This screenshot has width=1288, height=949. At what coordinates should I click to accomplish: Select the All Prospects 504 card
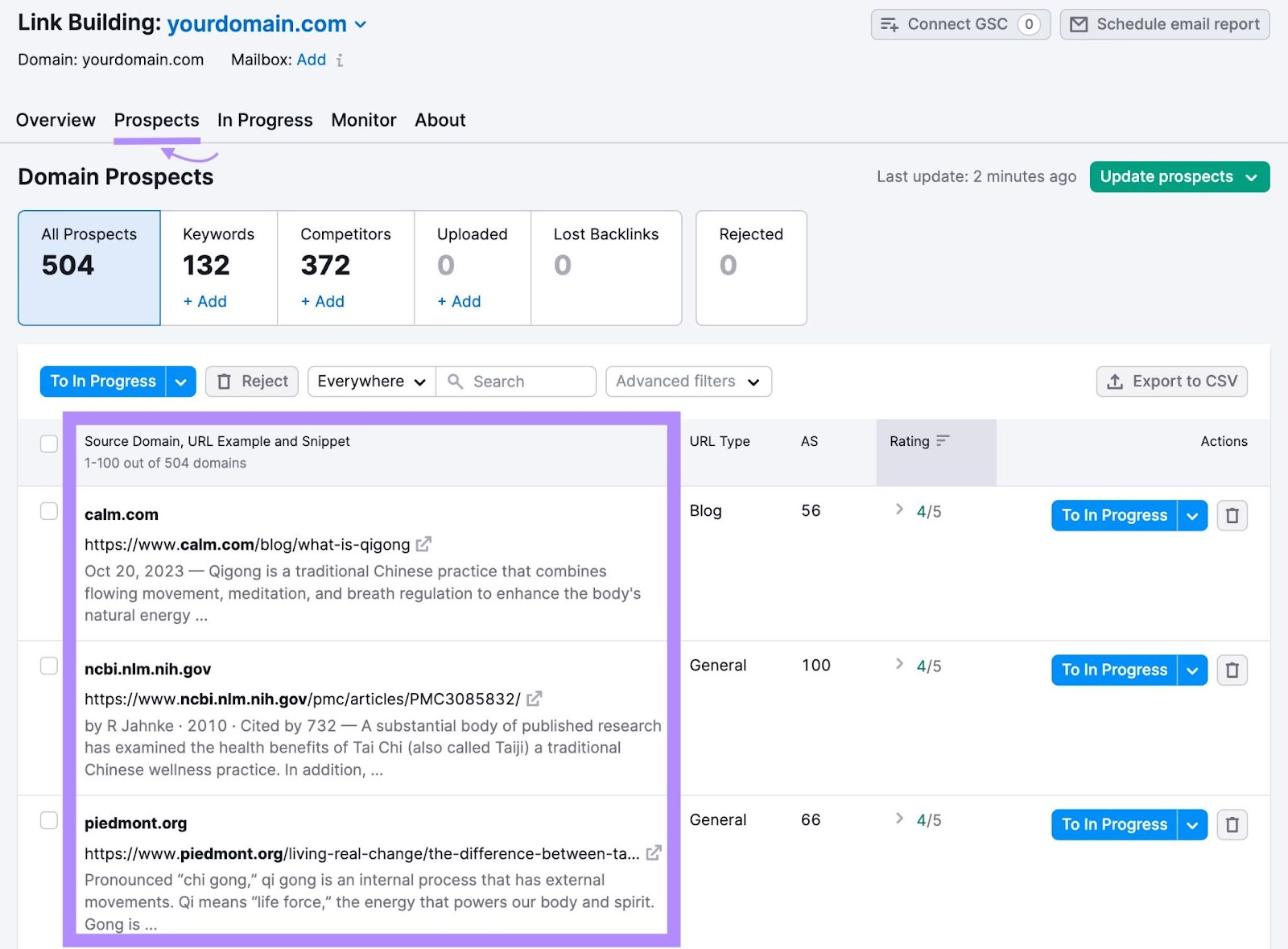tap(89, 268)
